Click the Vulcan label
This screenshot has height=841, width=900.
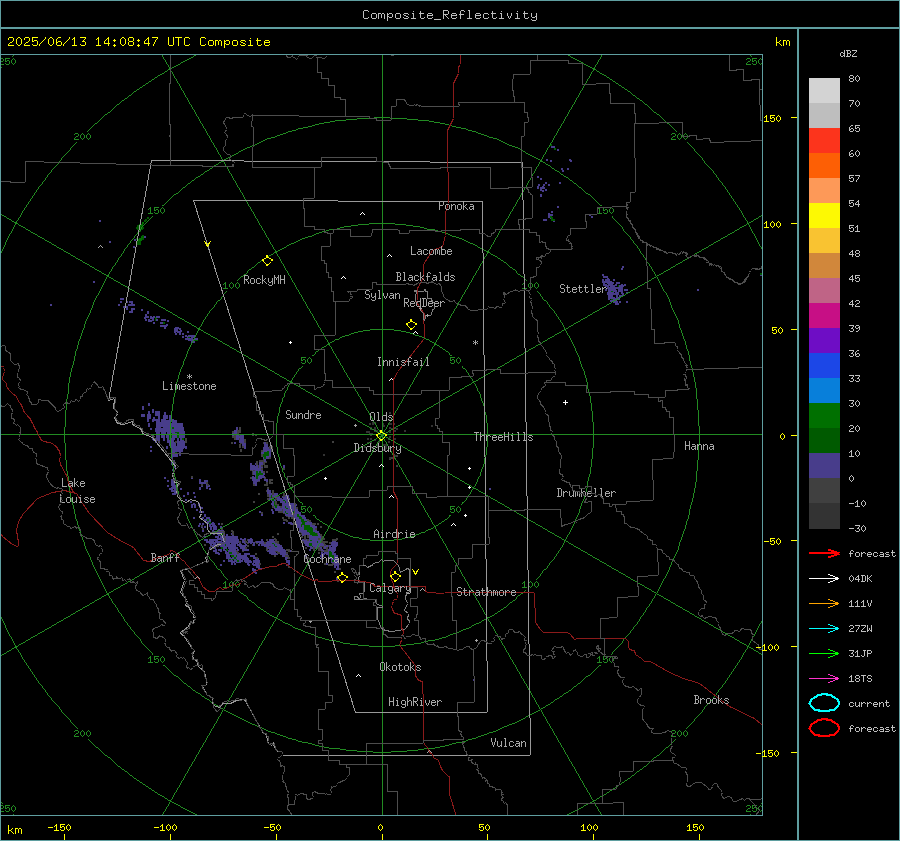click(509, 743)
